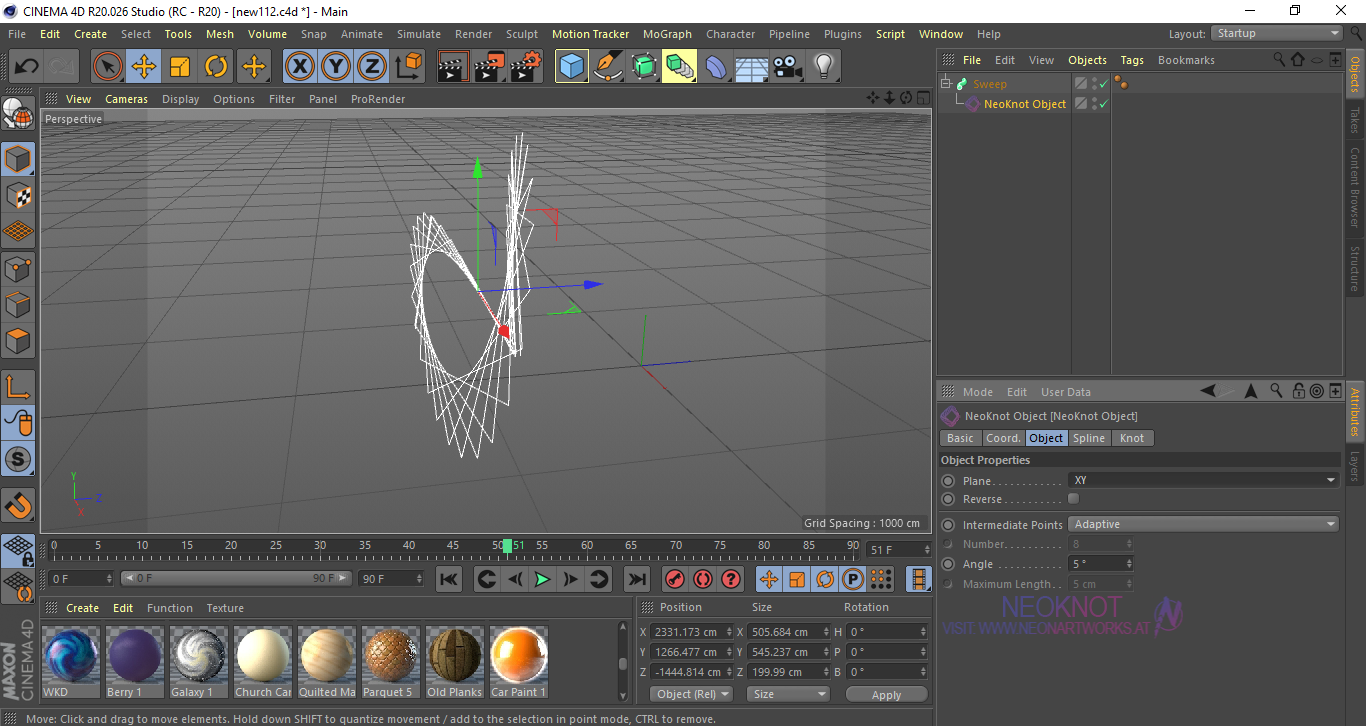1366x726 pixels.
Task: Collapse the Sweep object tree
Action: [946, 84]
